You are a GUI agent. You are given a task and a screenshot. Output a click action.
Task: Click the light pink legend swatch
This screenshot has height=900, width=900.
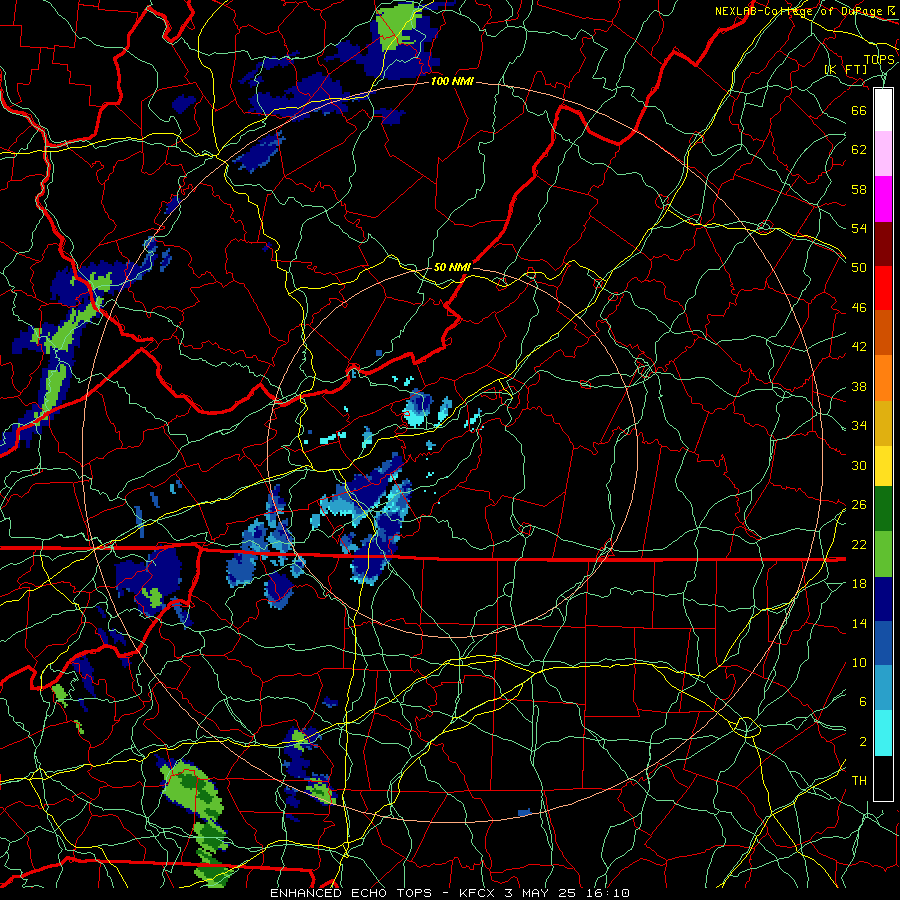pyautogui.click(x=883, y=154)
